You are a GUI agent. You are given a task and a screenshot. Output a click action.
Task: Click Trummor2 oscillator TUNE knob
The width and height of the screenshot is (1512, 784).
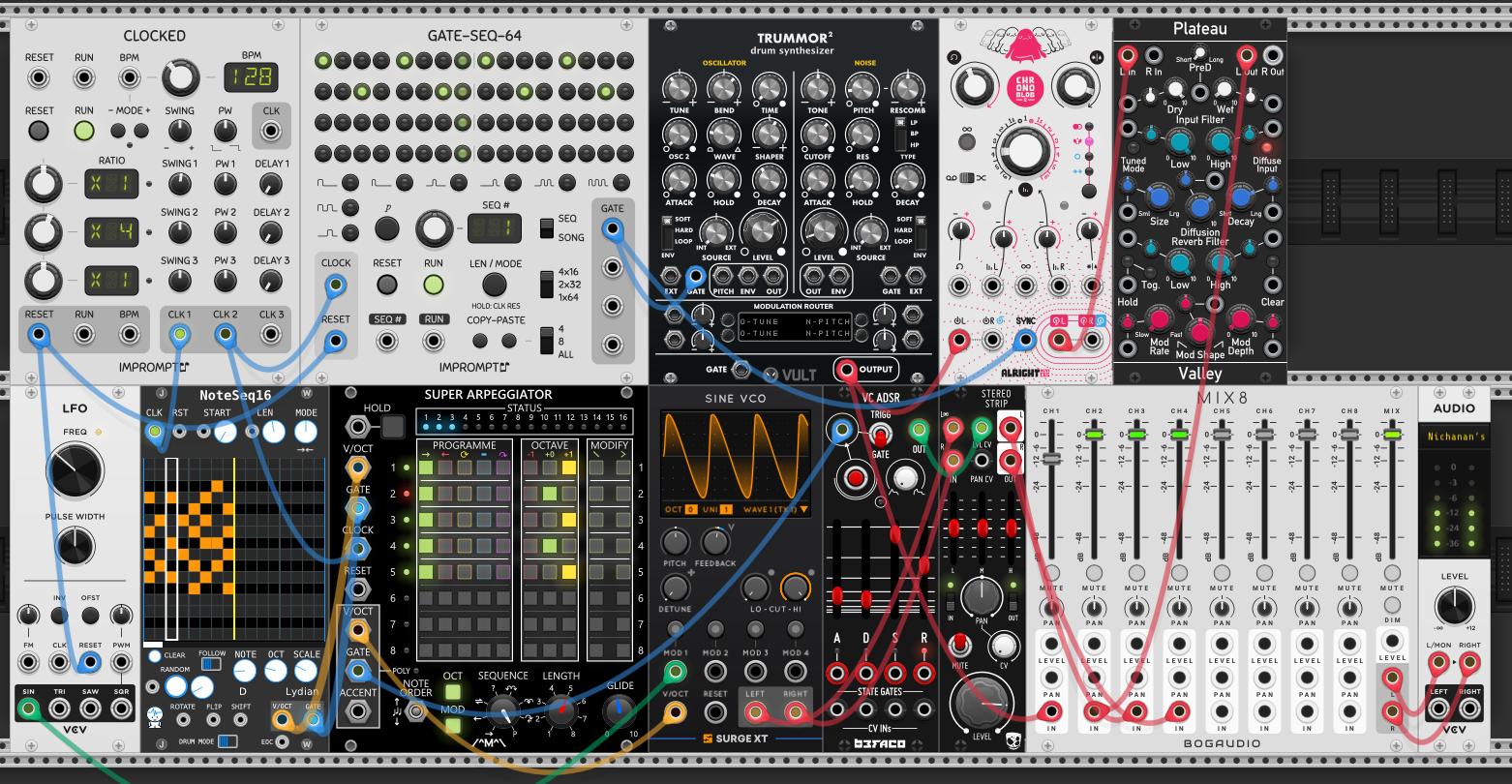680,89
